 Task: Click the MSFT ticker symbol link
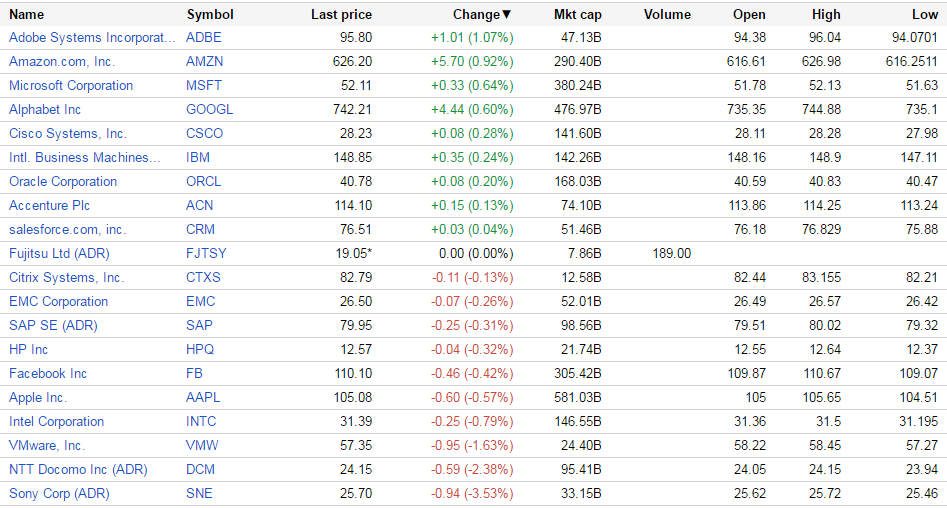[x=204, y=85]
